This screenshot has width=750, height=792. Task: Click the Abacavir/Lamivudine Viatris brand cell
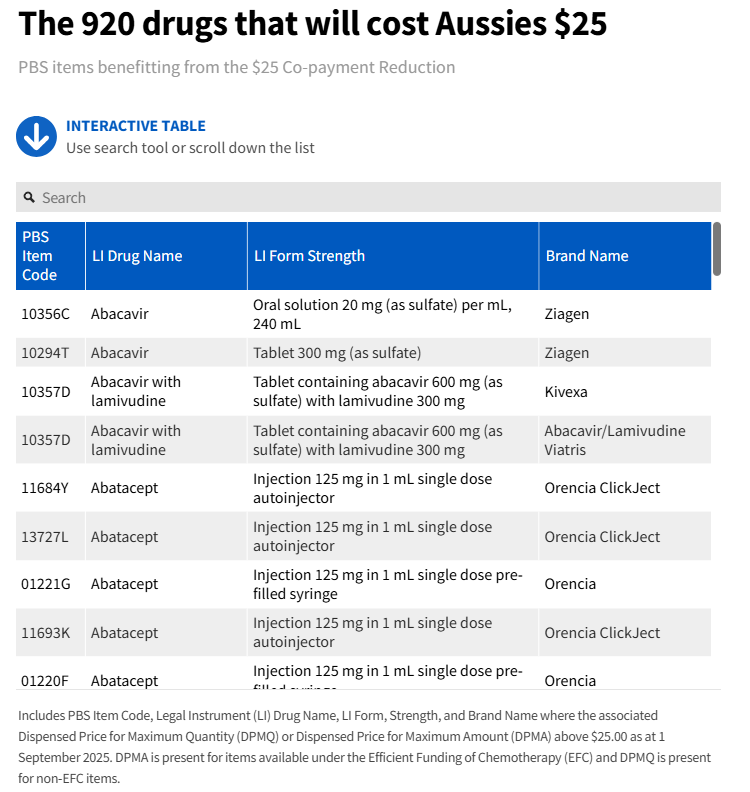(625, 440)
